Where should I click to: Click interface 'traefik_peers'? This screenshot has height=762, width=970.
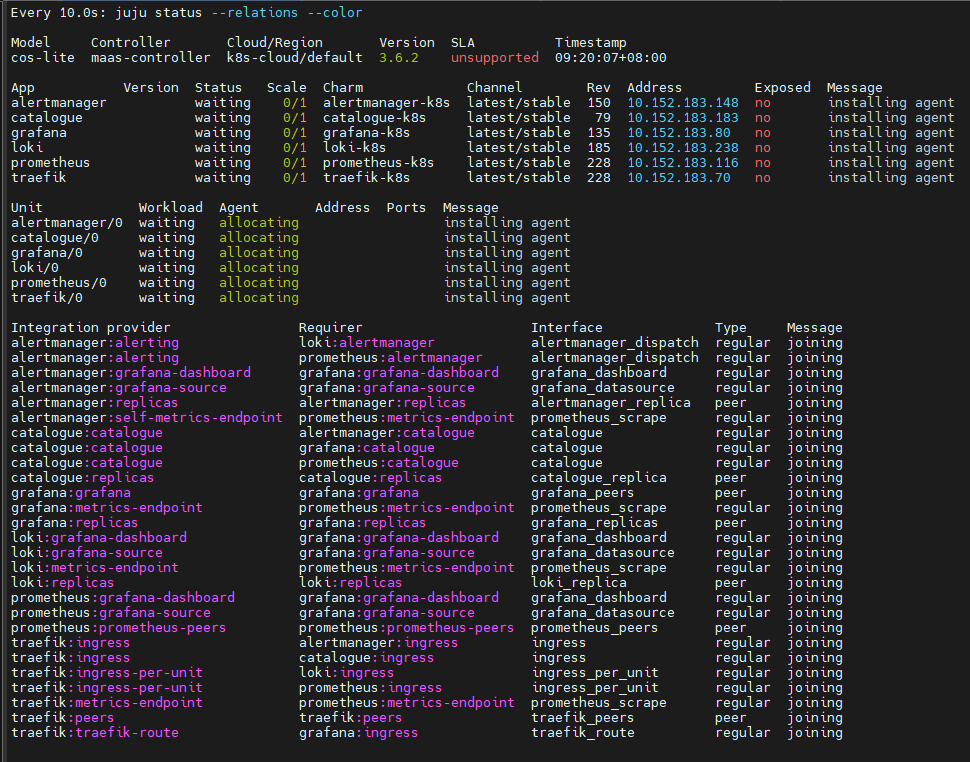(583, 717)
